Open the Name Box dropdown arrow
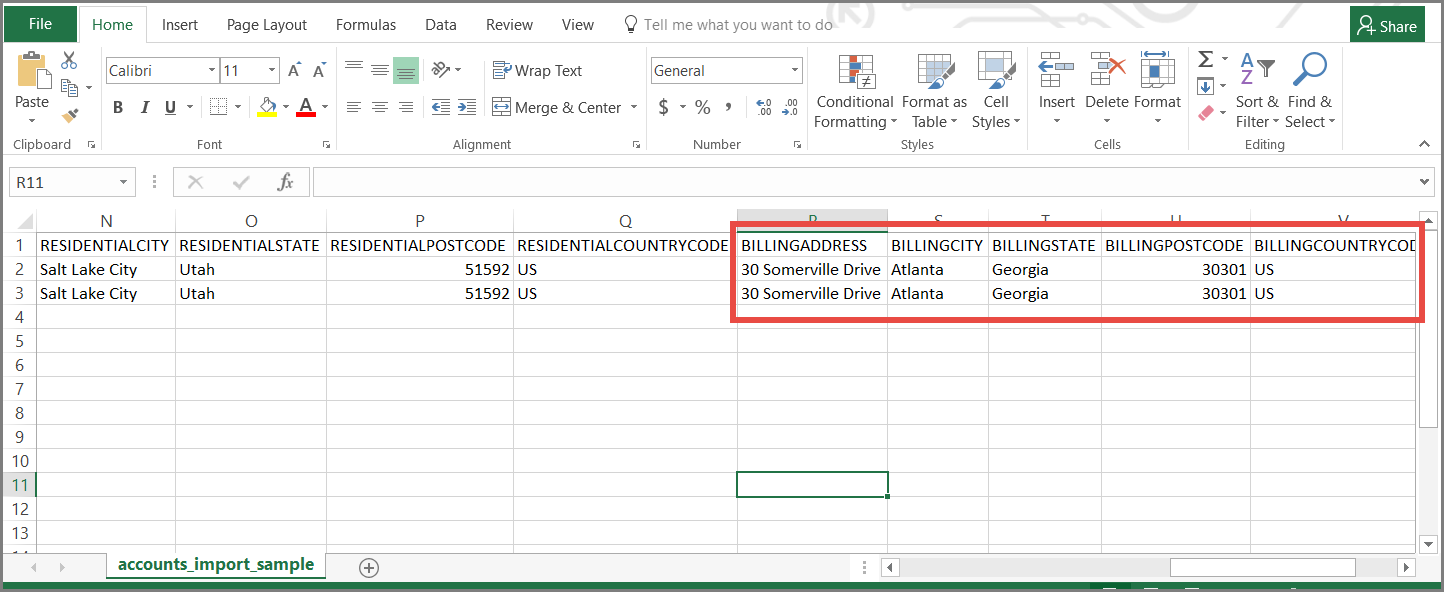This screenshot has height=592, width=1444. coord(124,182)
